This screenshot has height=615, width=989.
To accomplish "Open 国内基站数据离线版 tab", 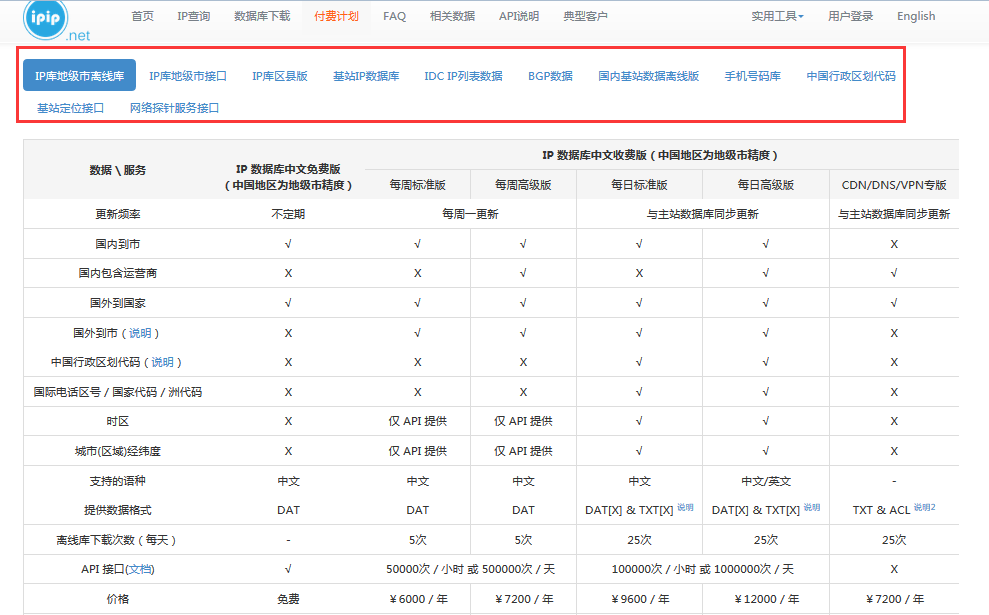I will tap(648, 76).
